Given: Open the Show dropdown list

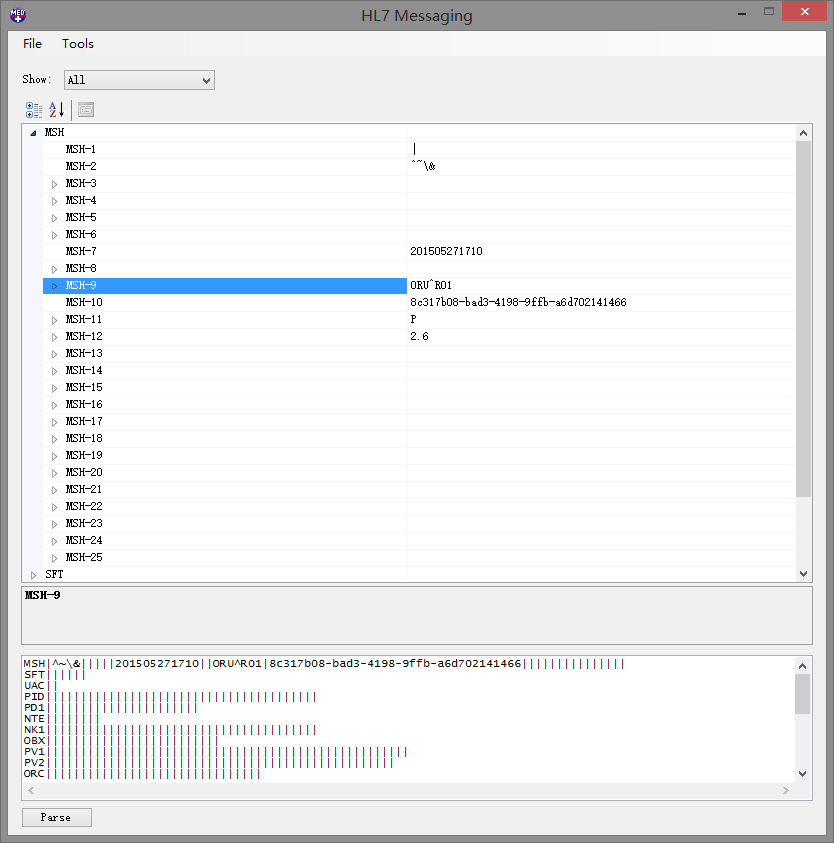Looking at the screenshot, I should click(139, 80).
